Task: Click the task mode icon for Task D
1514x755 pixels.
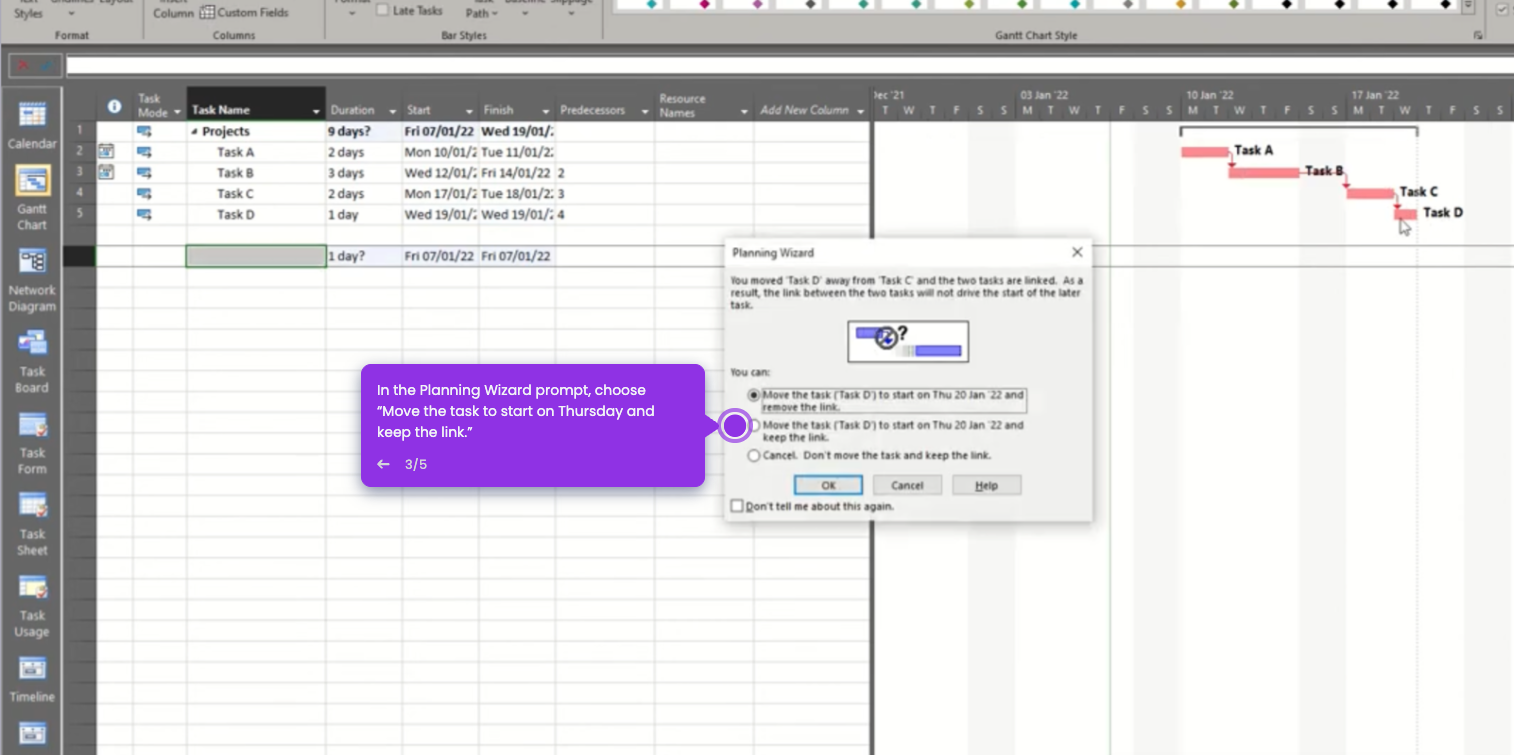Action: (144, 214)
